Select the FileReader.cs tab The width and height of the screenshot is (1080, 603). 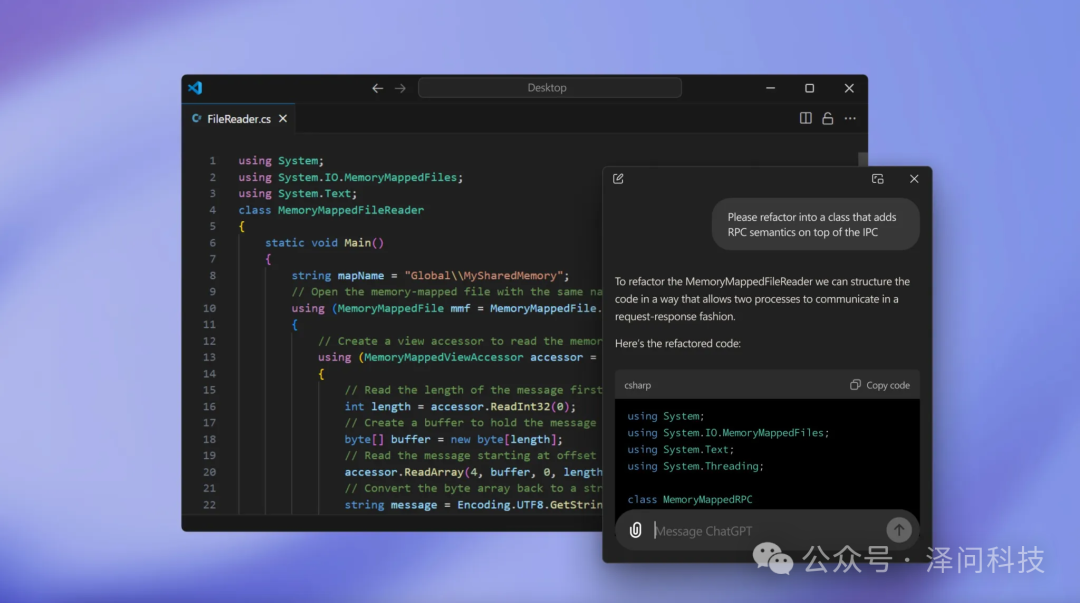pos(238,119)
